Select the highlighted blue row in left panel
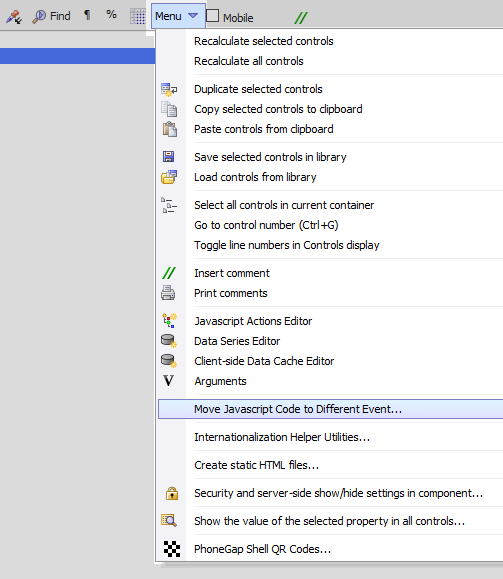Viewport: 503px width, 579px height. 78,56
